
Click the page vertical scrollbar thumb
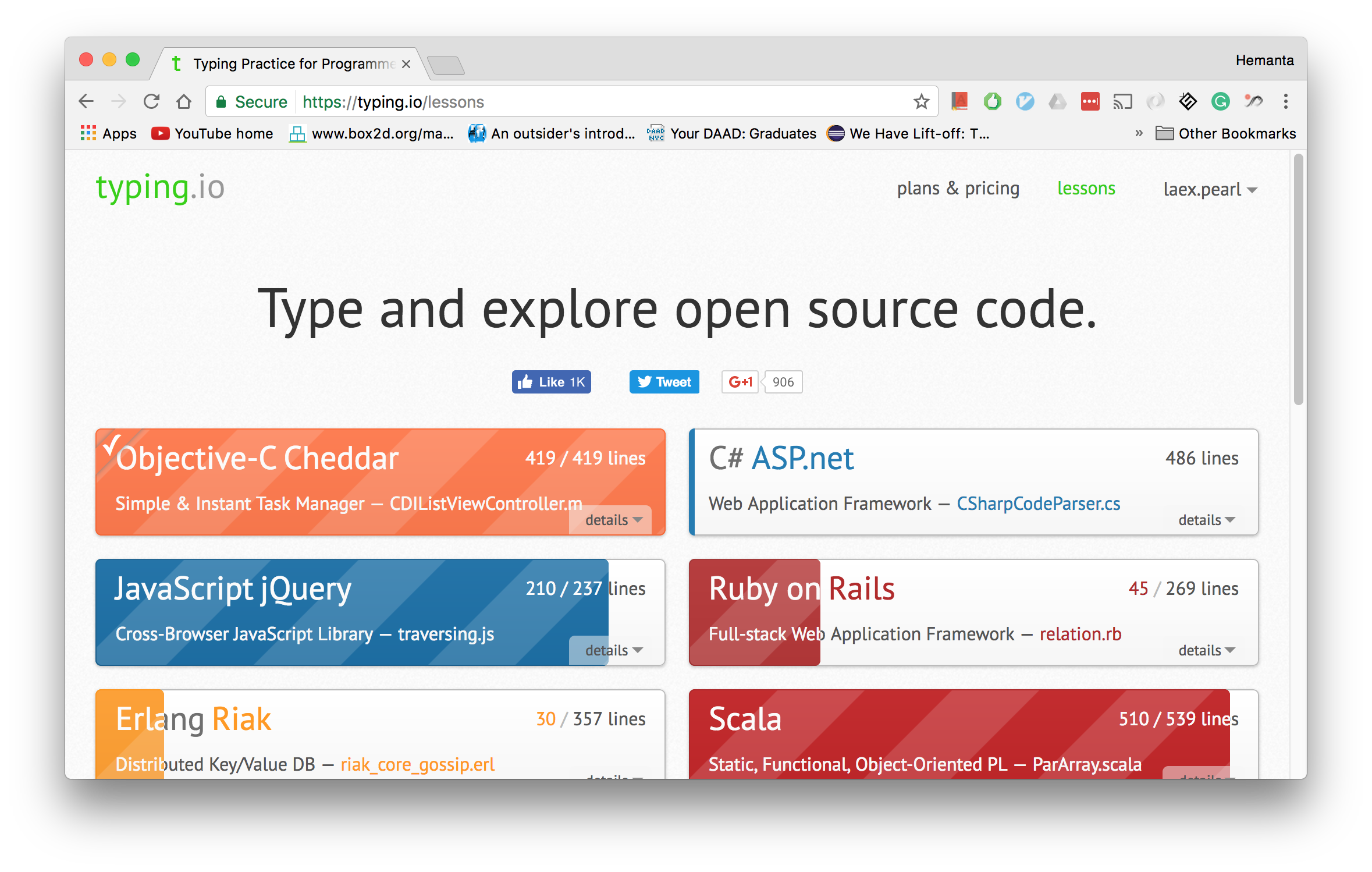1298,279
